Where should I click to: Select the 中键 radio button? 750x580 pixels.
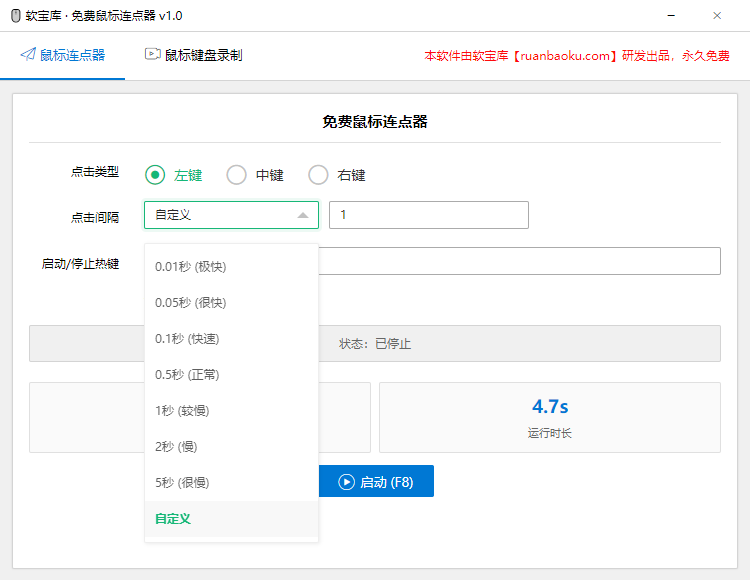click(x=236, y=175)
